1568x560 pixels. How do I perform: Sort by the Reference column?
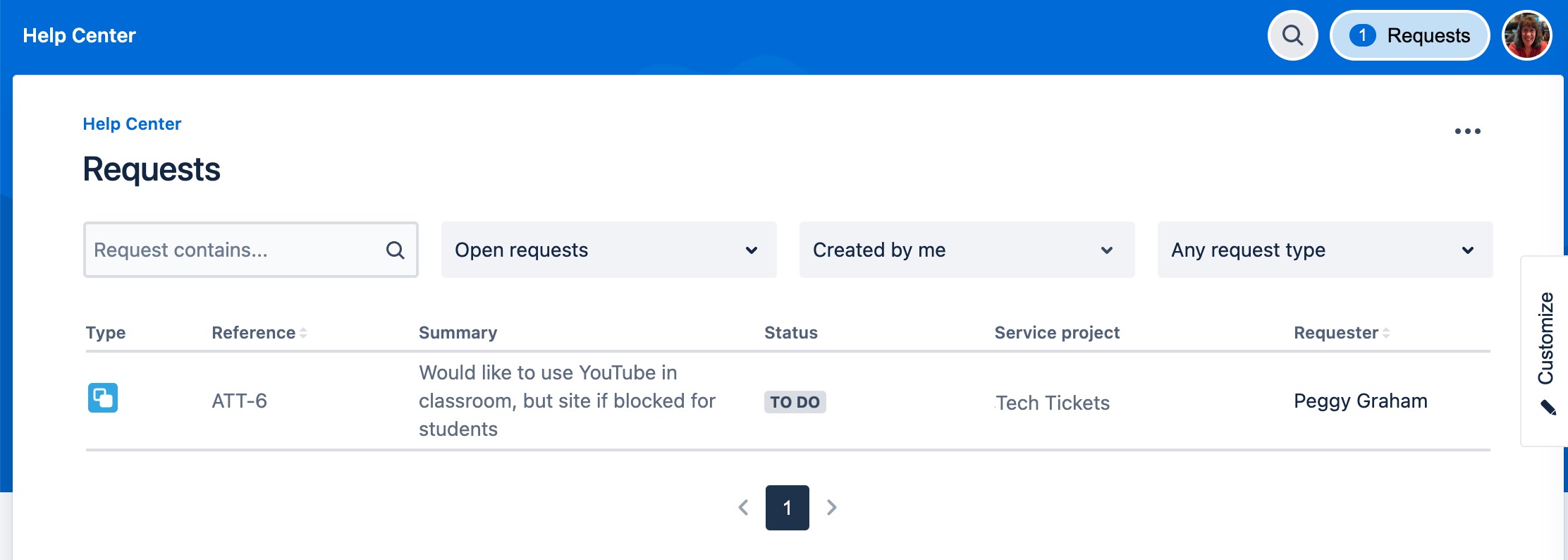[x=259, y=333]
